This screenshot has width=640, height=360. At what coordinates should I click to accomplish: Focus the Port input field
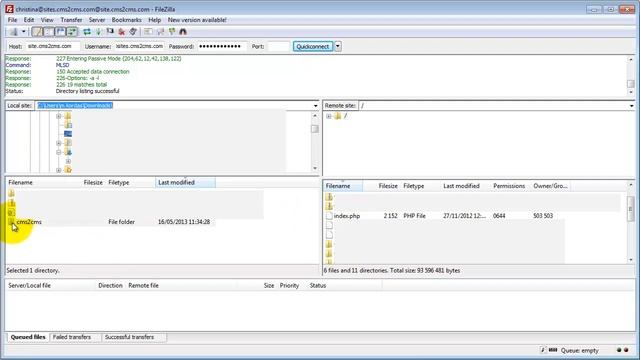279,46
